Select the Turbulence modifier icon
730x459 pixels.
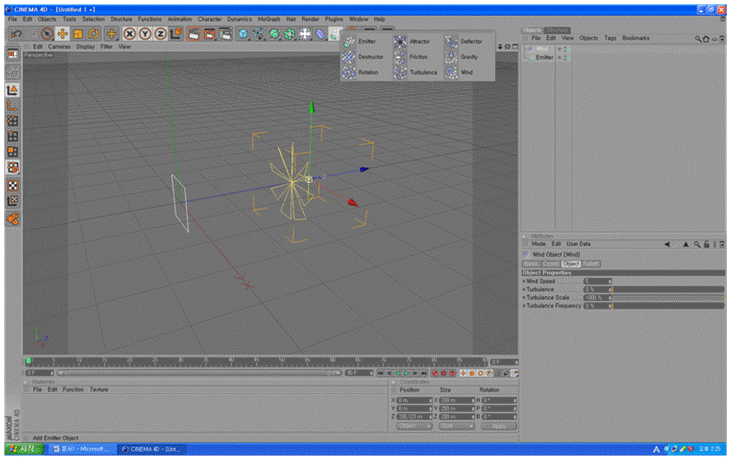[x=400, y=73]
